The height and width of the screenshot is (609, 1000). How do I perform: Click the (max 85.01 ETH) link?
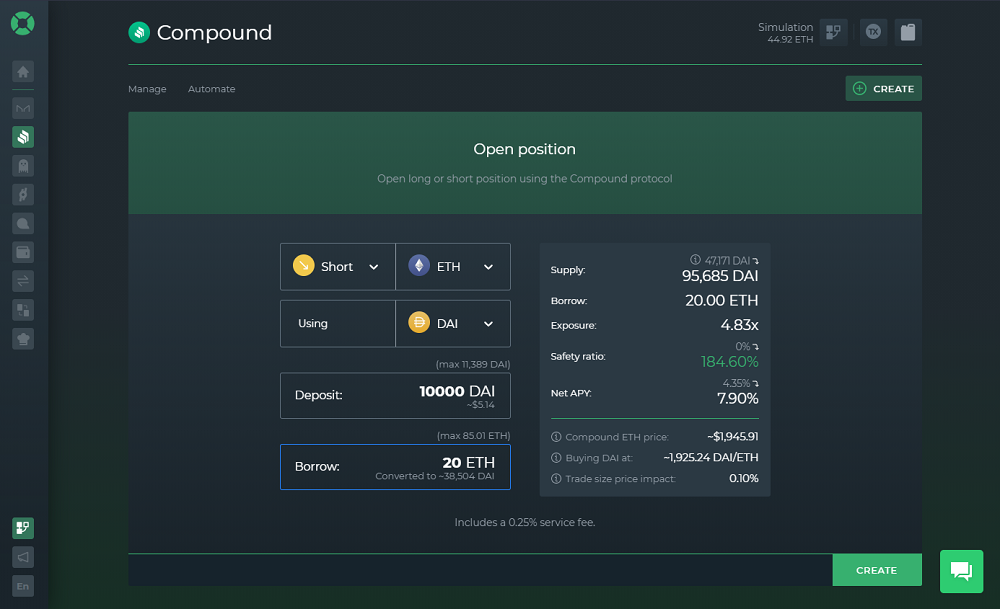pos(473,436)
